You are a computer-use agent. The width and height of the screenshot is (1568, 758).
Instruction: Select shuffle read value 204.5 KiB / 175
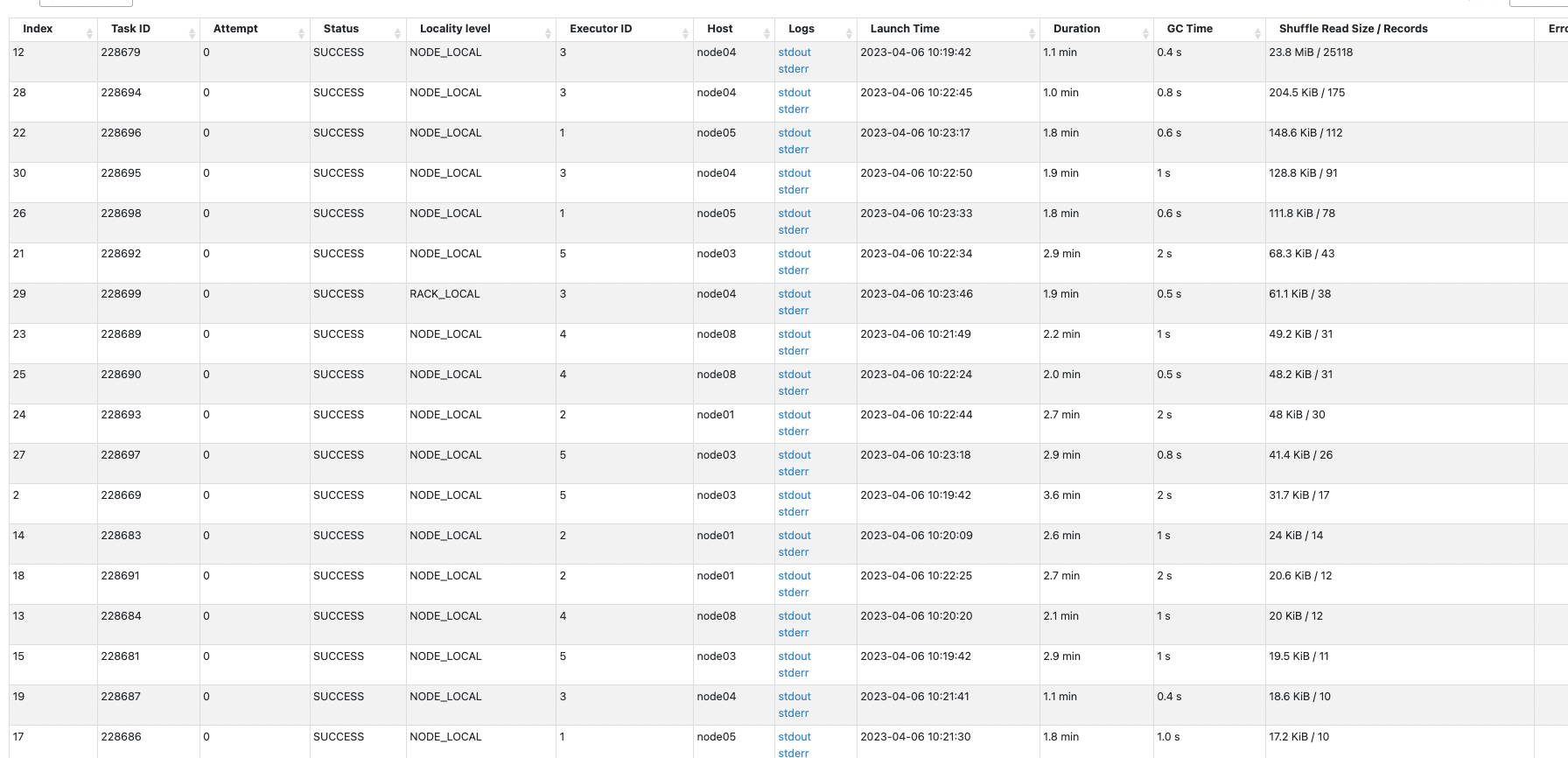(1306, 93)
